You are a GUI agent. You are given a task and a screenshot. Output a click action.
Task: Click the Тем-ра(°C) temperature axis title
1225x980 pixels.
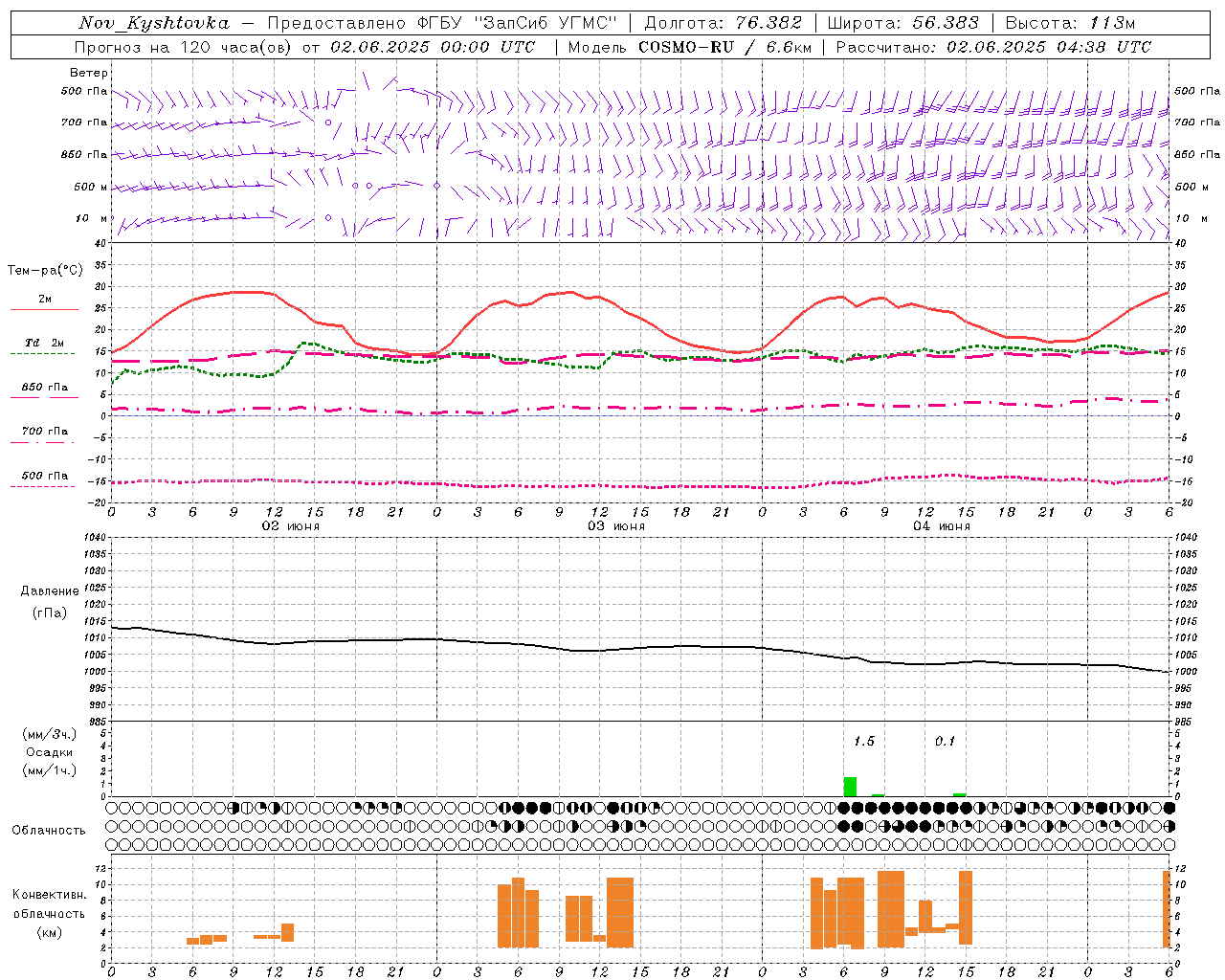click(45, 271)
